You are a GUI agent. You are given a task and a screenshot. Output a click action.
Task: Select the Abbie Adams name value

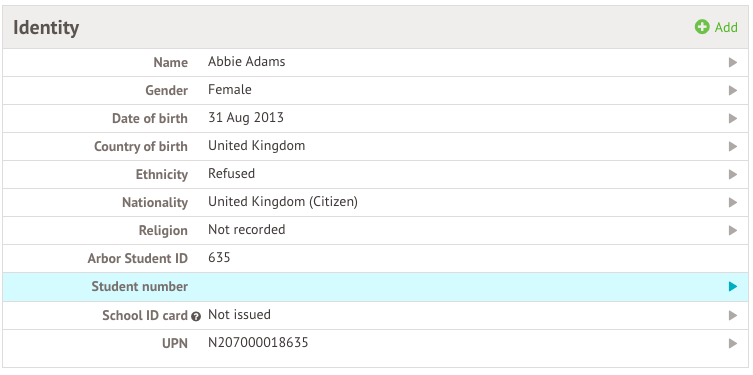click(246, 61)
